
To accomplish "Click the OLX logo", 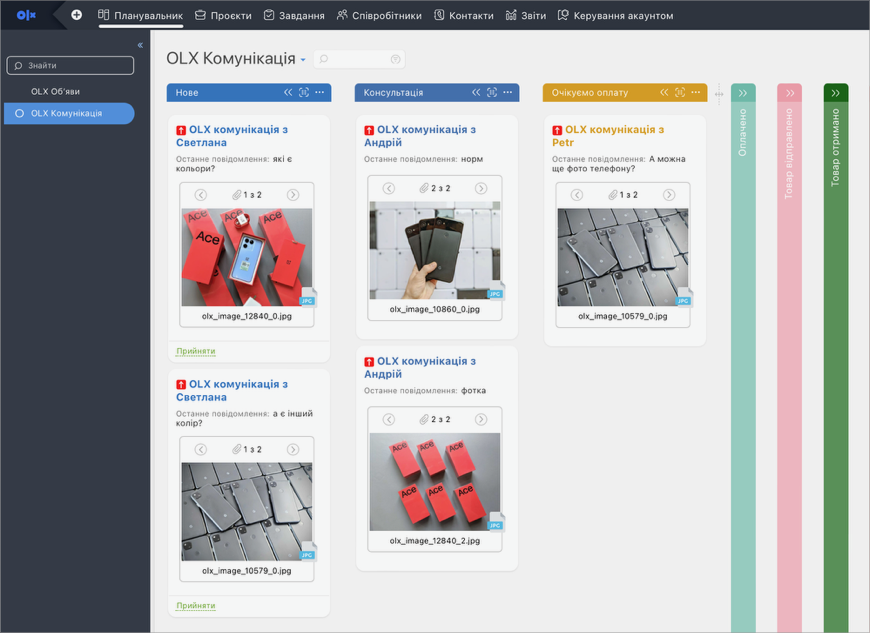I will [x=26, y=15].
